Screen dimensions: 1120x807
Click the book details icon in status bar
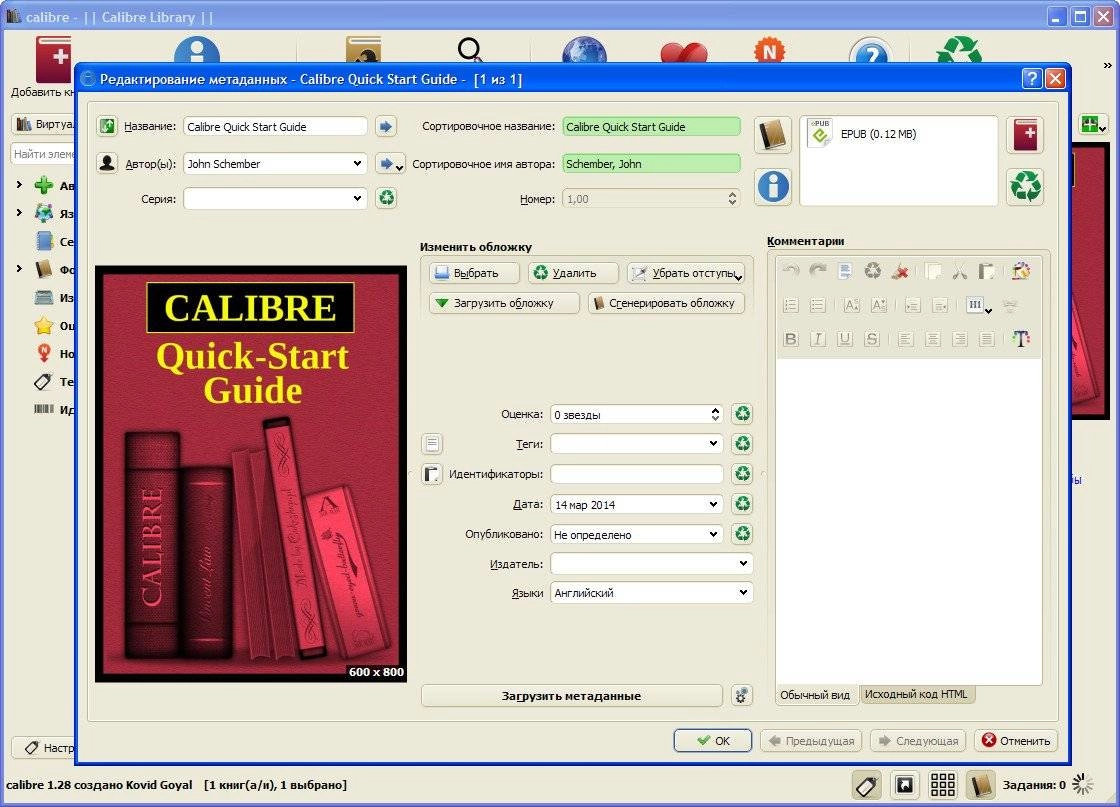coord(981,785)
